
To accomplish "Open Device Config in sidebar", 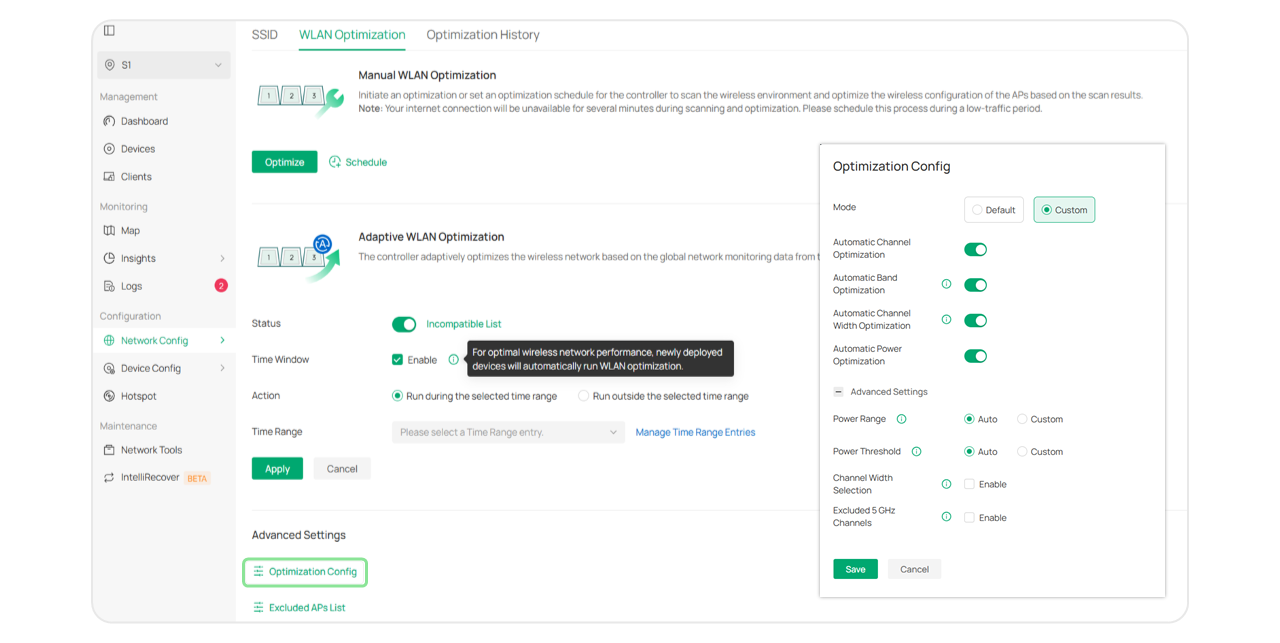I will click(x=151, y=368).
